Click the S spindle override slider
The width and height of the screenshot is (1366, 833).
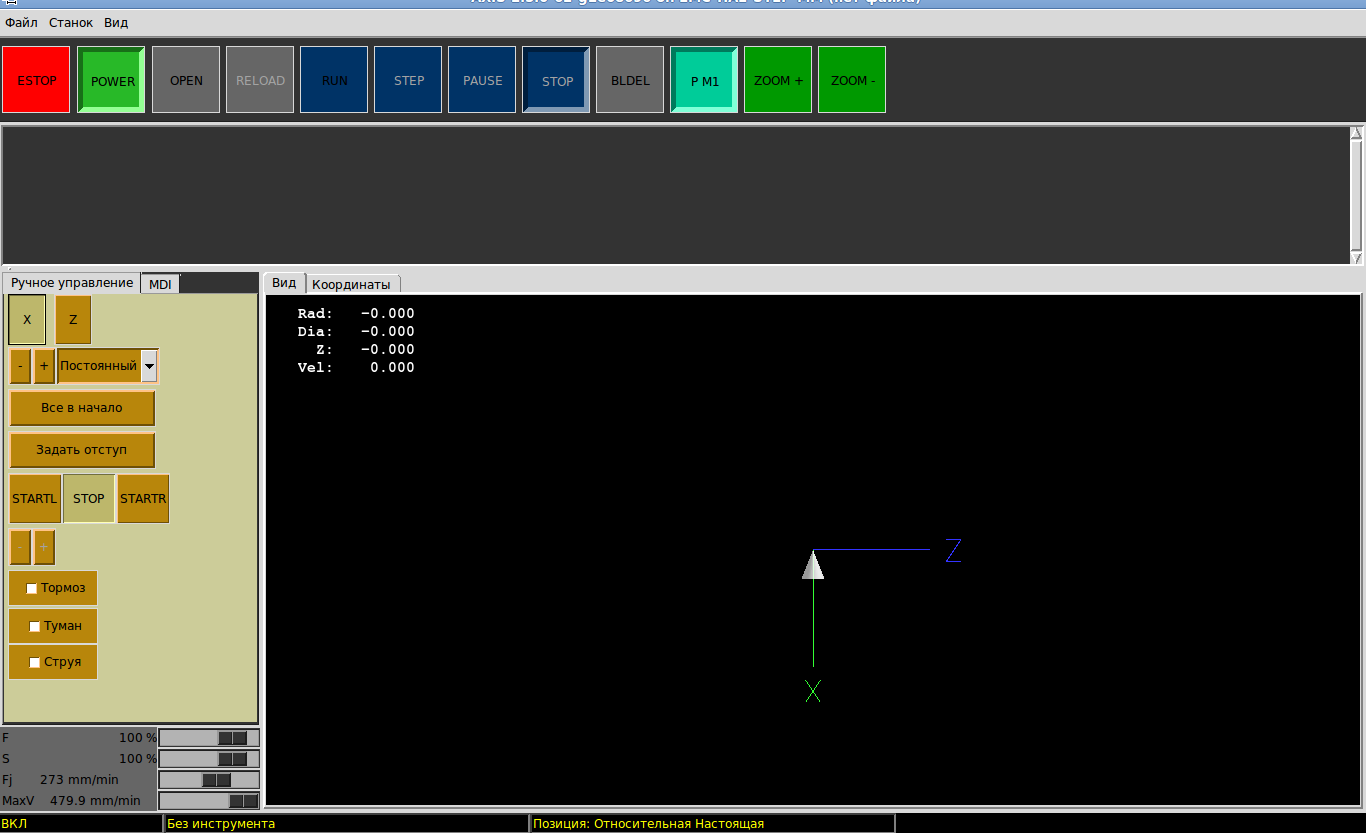pyautogui.click(x=209, y=759)
